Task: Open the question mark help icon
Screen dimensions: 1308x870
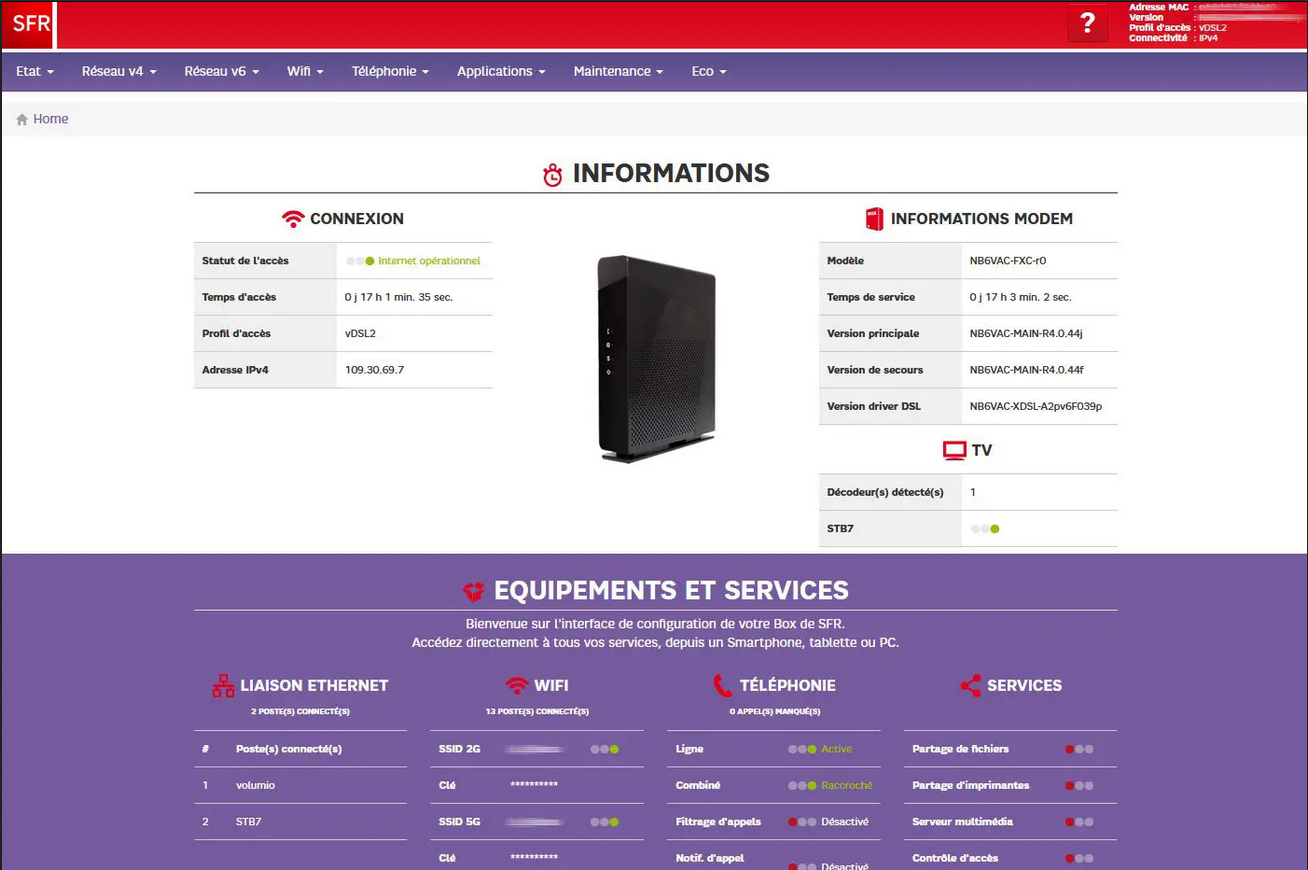Action: click(1087, 24)
